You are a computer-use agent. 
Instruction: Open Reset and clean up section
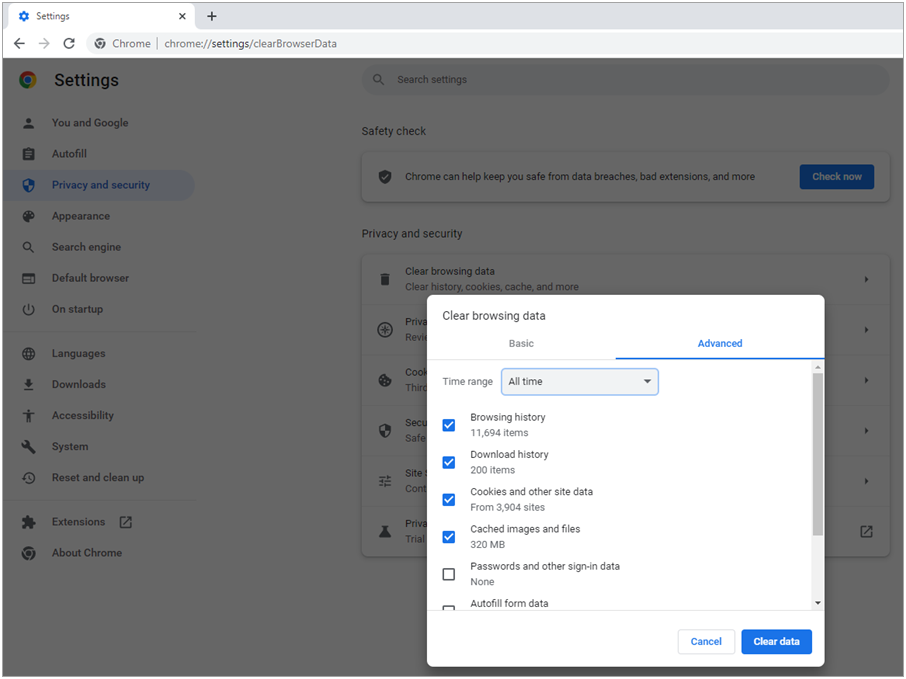[98, 478]
